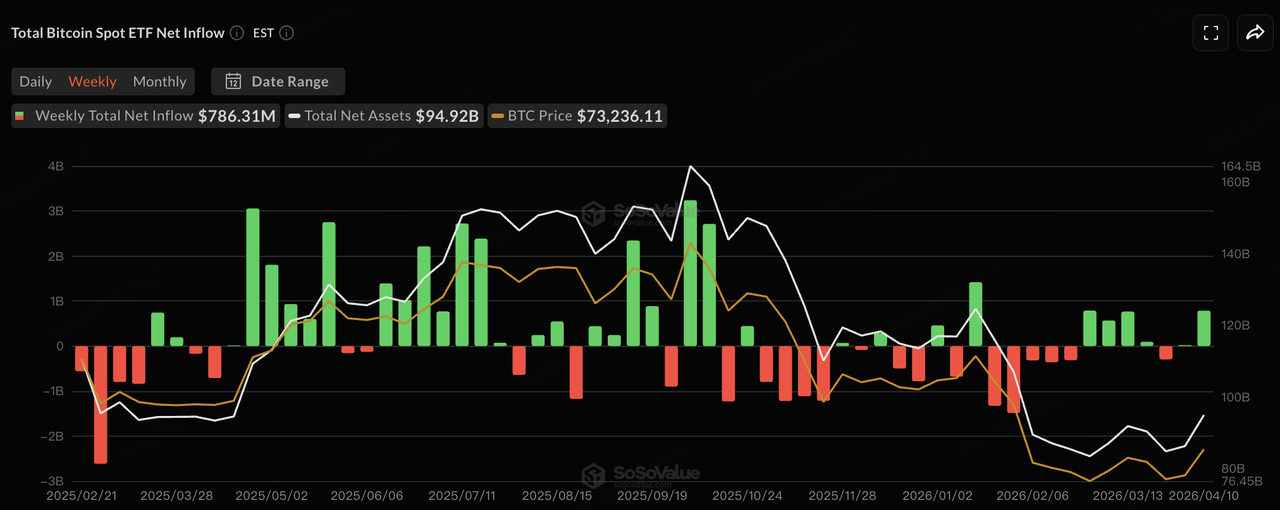Switch to the Monthly view
This screenshot has width=1280, height=510.
click(x=160, y=81)
